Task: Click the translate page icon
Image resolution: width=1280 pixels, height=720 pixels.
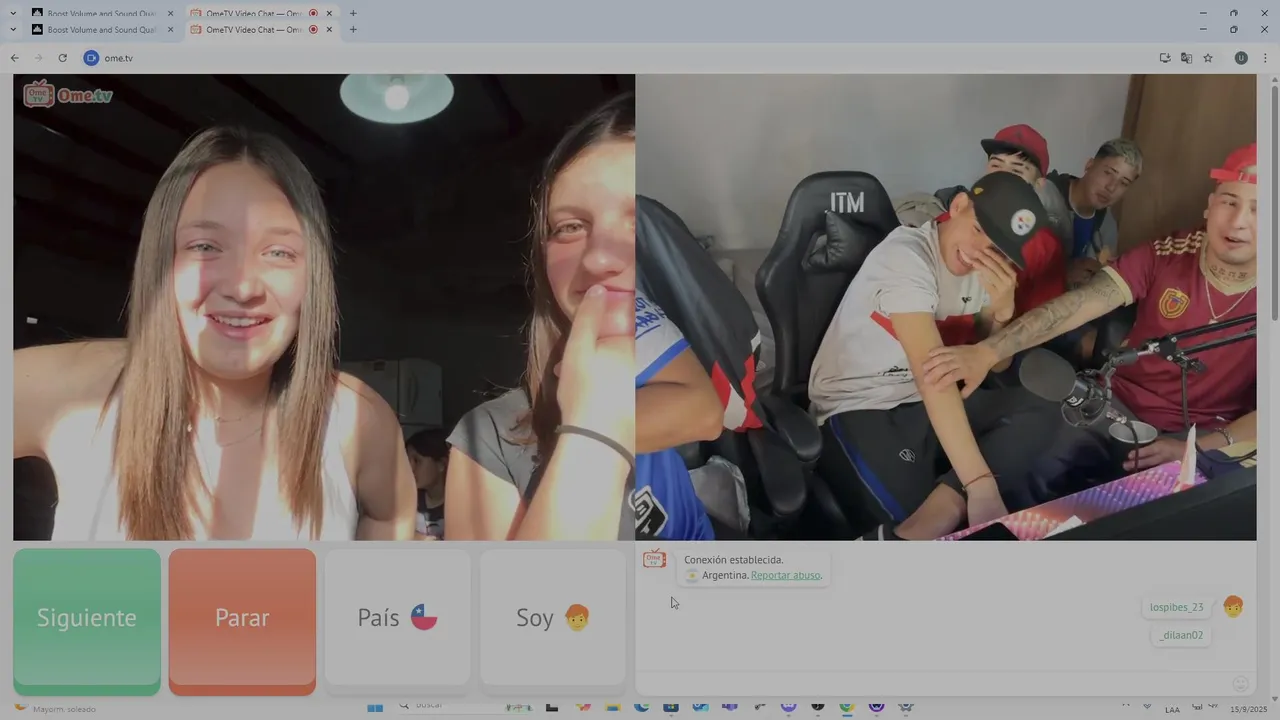Action: click(x=1186, y=58)
